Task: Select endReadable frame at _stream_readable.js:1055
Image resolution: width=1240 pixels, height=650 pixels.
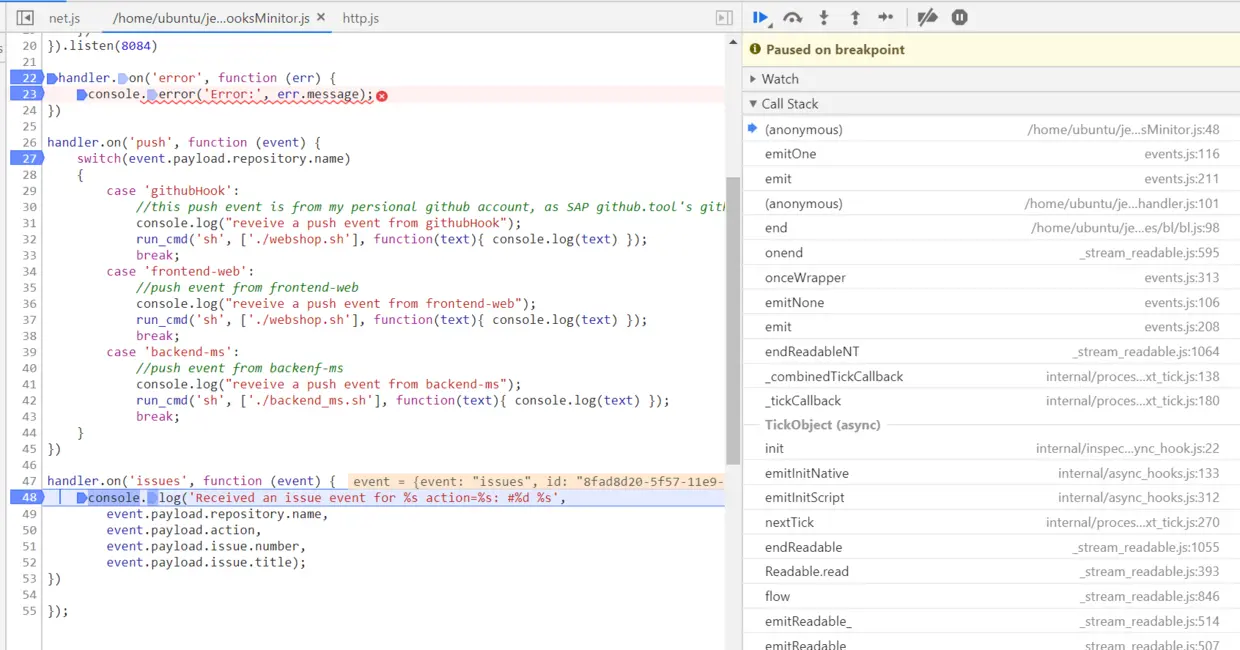Action: tap(991, 548)
